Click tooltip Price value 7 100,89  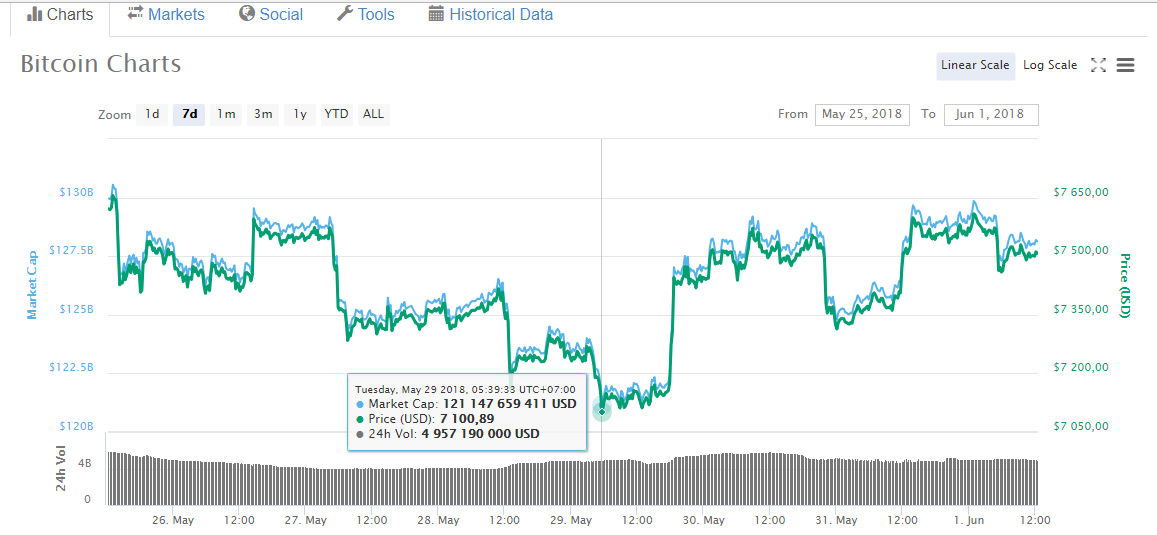pos(467,419)
